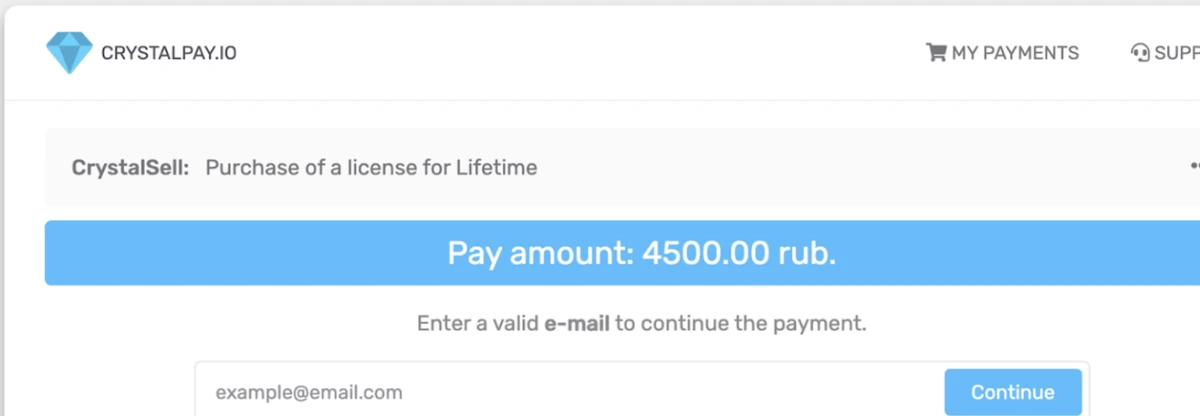
Task: Click the CRYSTALPAY.IO brand name
Action: click(169, 53)
